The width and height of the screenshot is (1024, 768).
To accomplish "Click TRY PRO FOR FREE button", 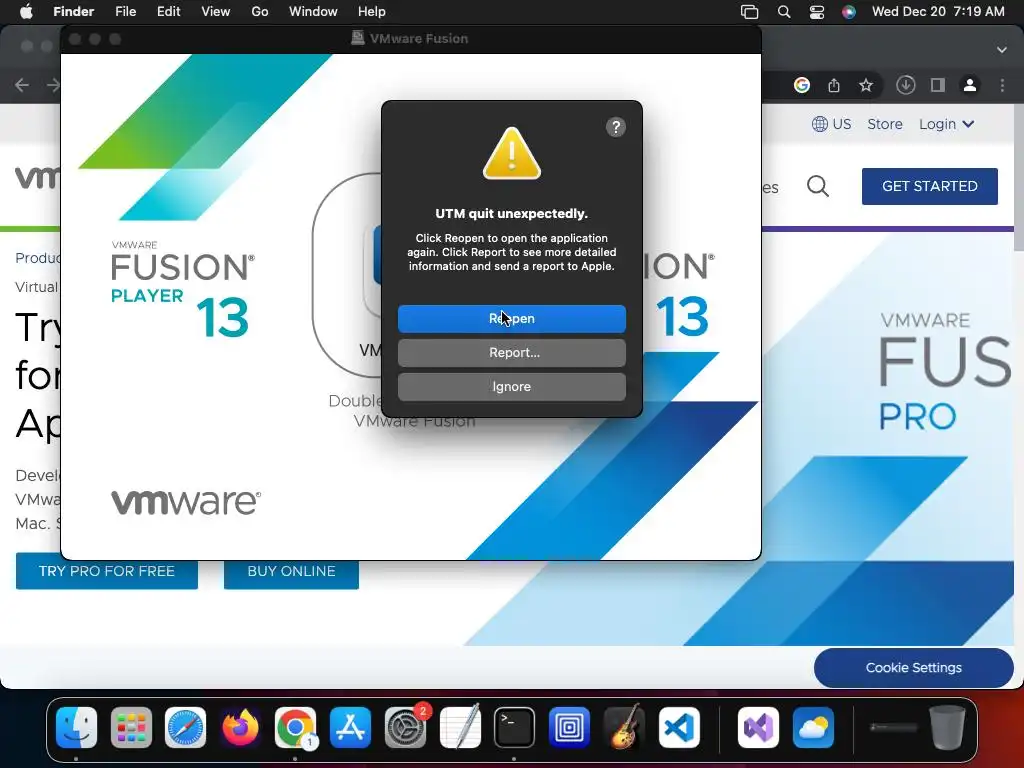I will tap(107, 573).
